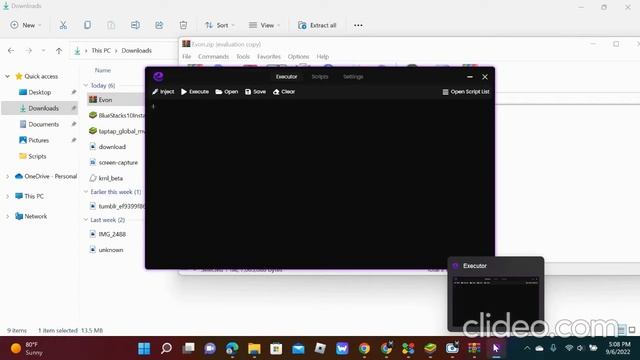Click the Extract all button

(x=317, y=25)
